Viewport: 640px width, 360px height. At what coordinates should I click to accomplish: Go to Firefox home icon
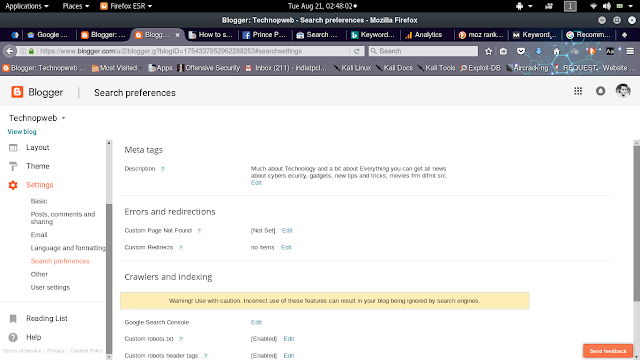556,51
